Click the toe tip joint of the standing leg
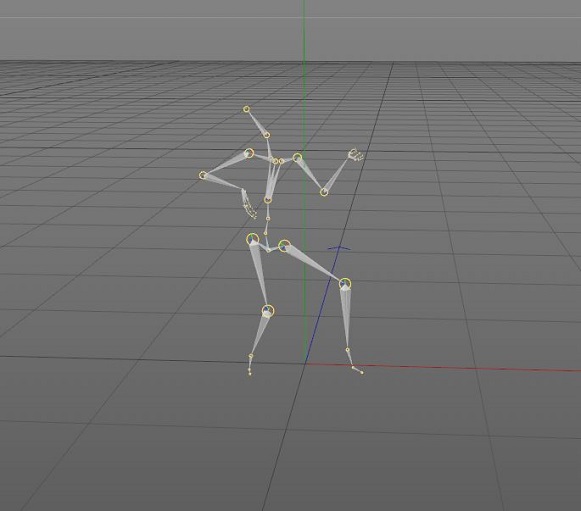The width and height of the screenshot is (581, 511). 250,374
